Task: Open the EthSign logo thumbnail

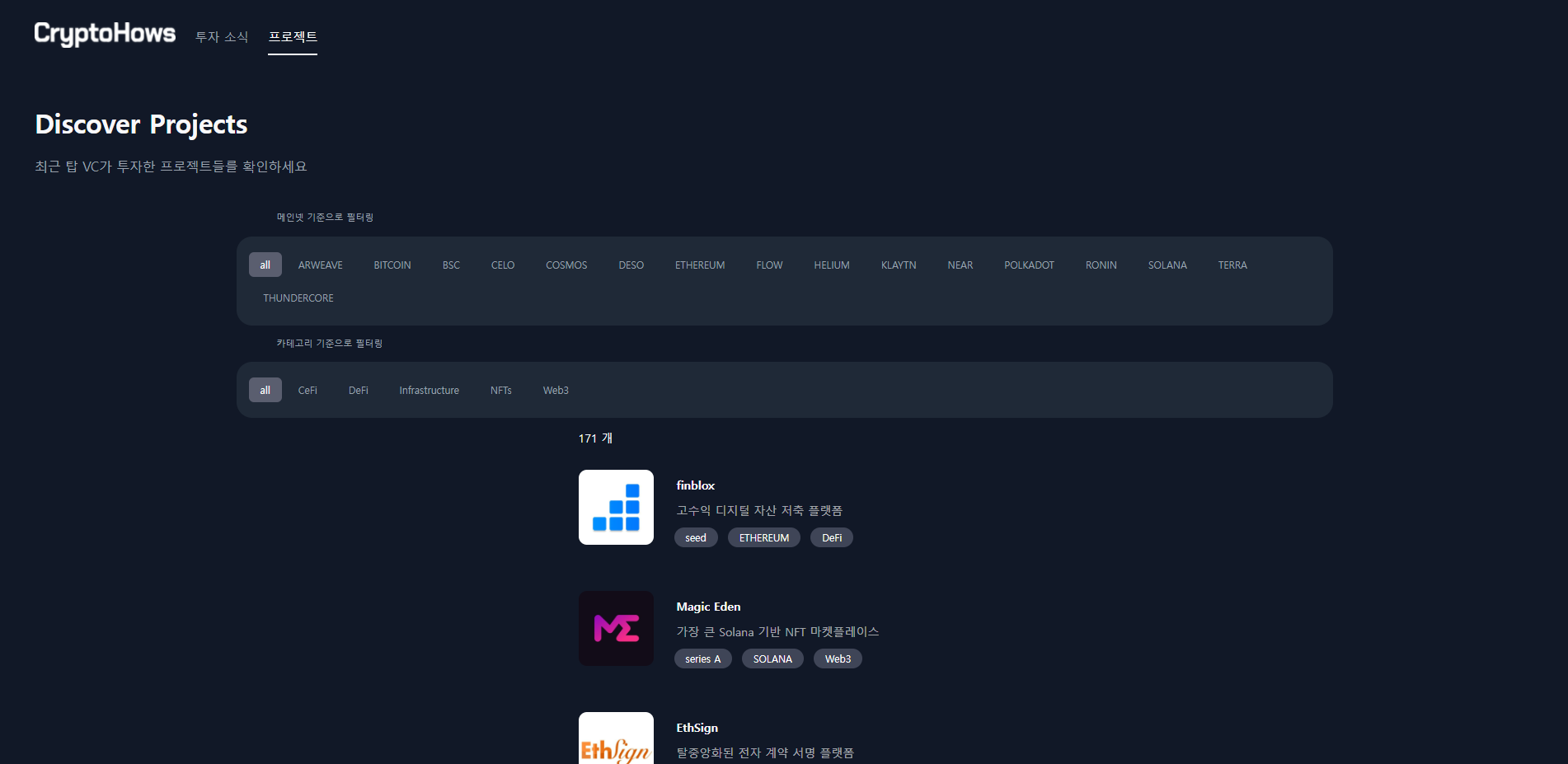Action: click(x=616, y=738)
